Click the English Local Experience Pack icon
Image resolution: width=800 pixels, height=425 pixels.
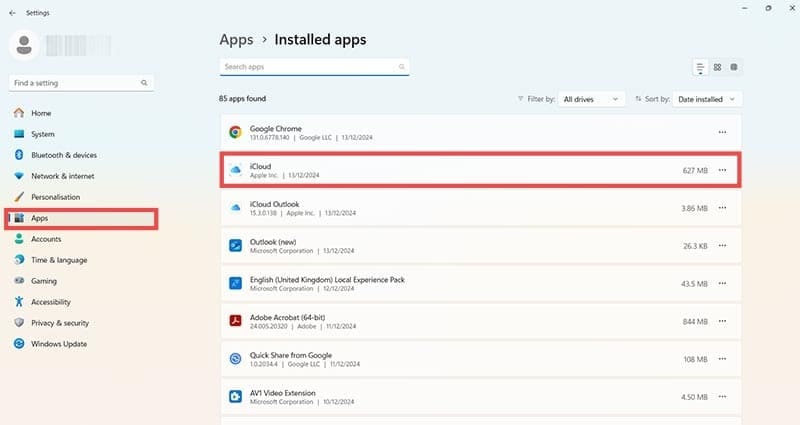[235, 283]
